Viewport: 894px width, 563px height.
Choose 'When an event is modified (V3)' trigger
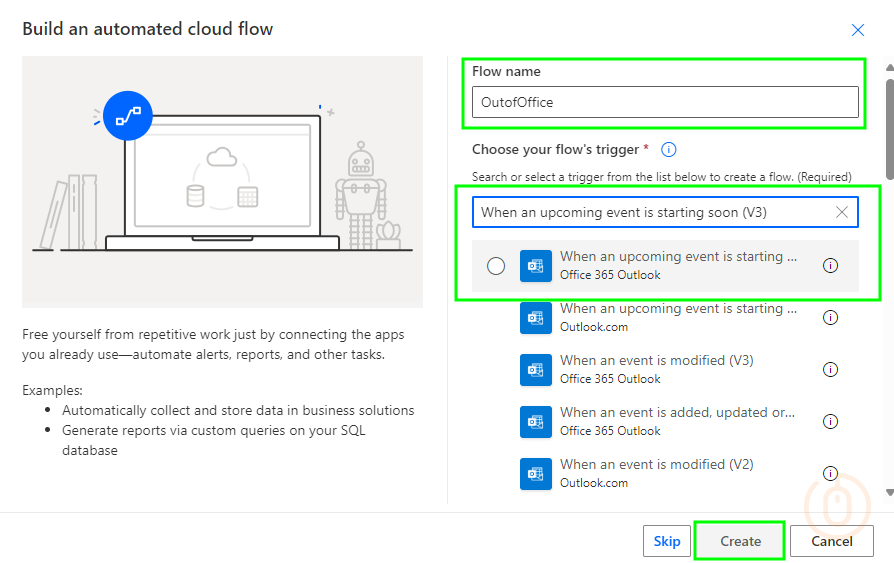point(656,369)
